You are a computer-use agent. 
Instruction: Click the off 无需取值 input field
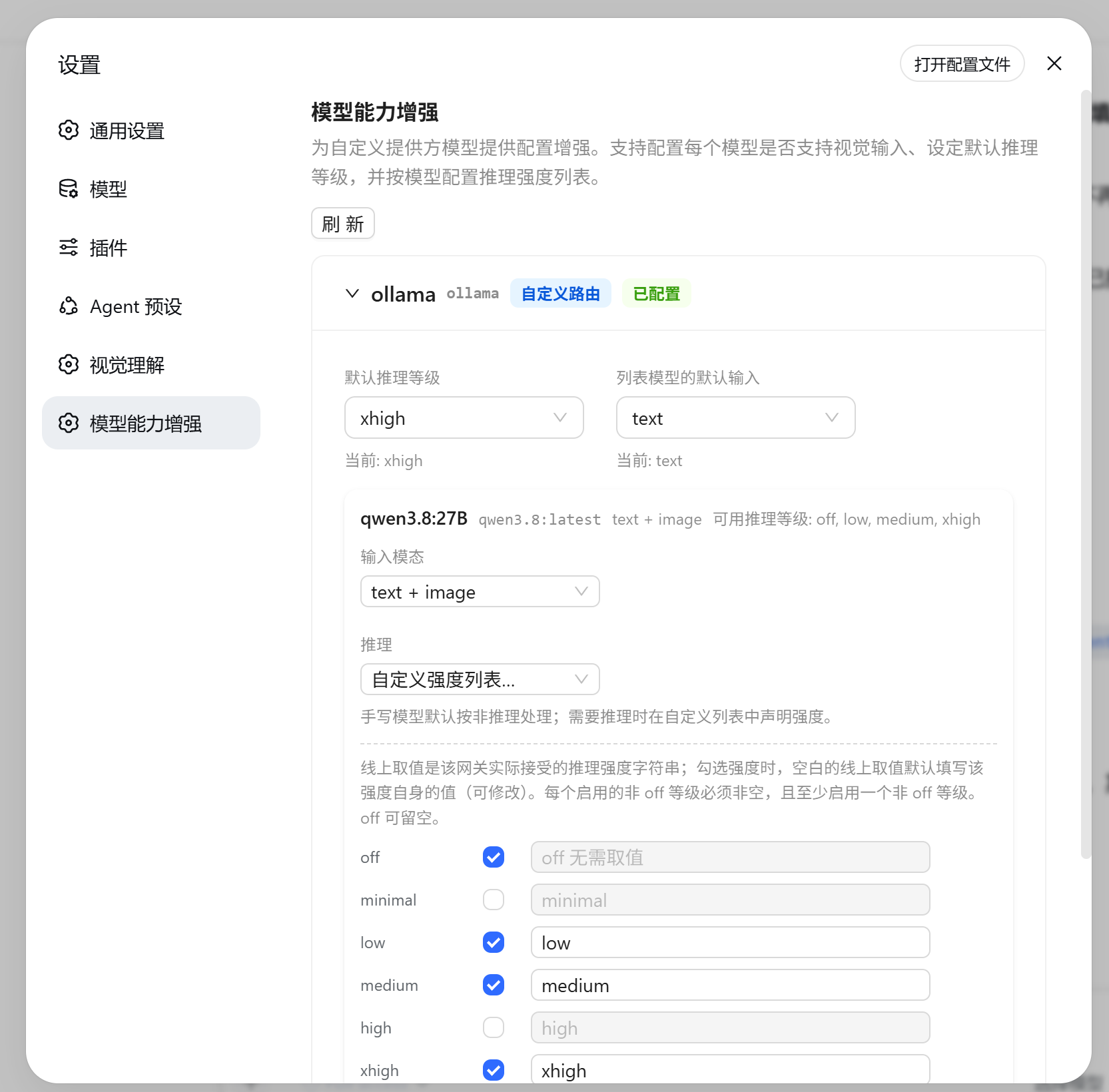pyautogui.click(x=731, y=857)
